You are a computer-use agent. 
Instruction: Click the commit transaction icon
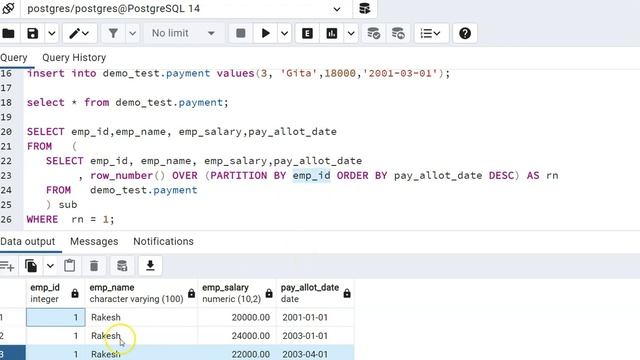373,33
